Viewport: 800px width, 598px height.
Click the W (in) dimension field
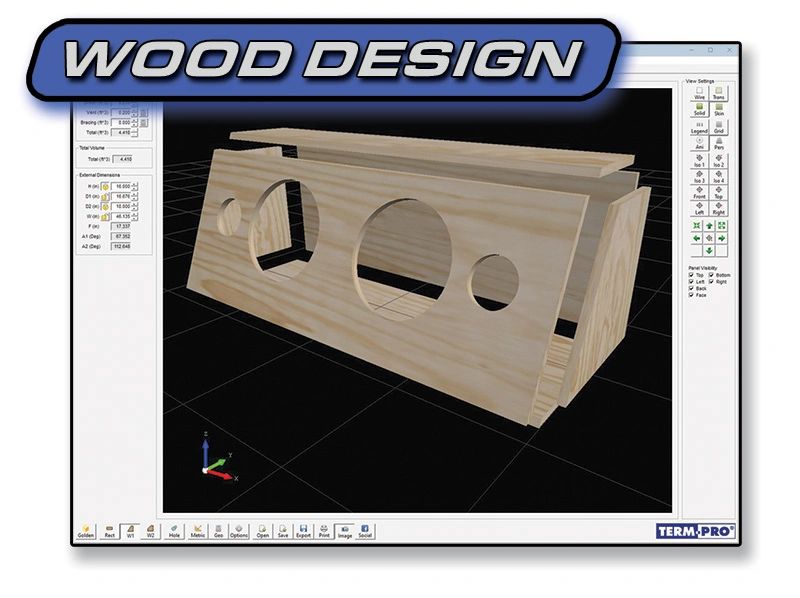tap(121, 216)
